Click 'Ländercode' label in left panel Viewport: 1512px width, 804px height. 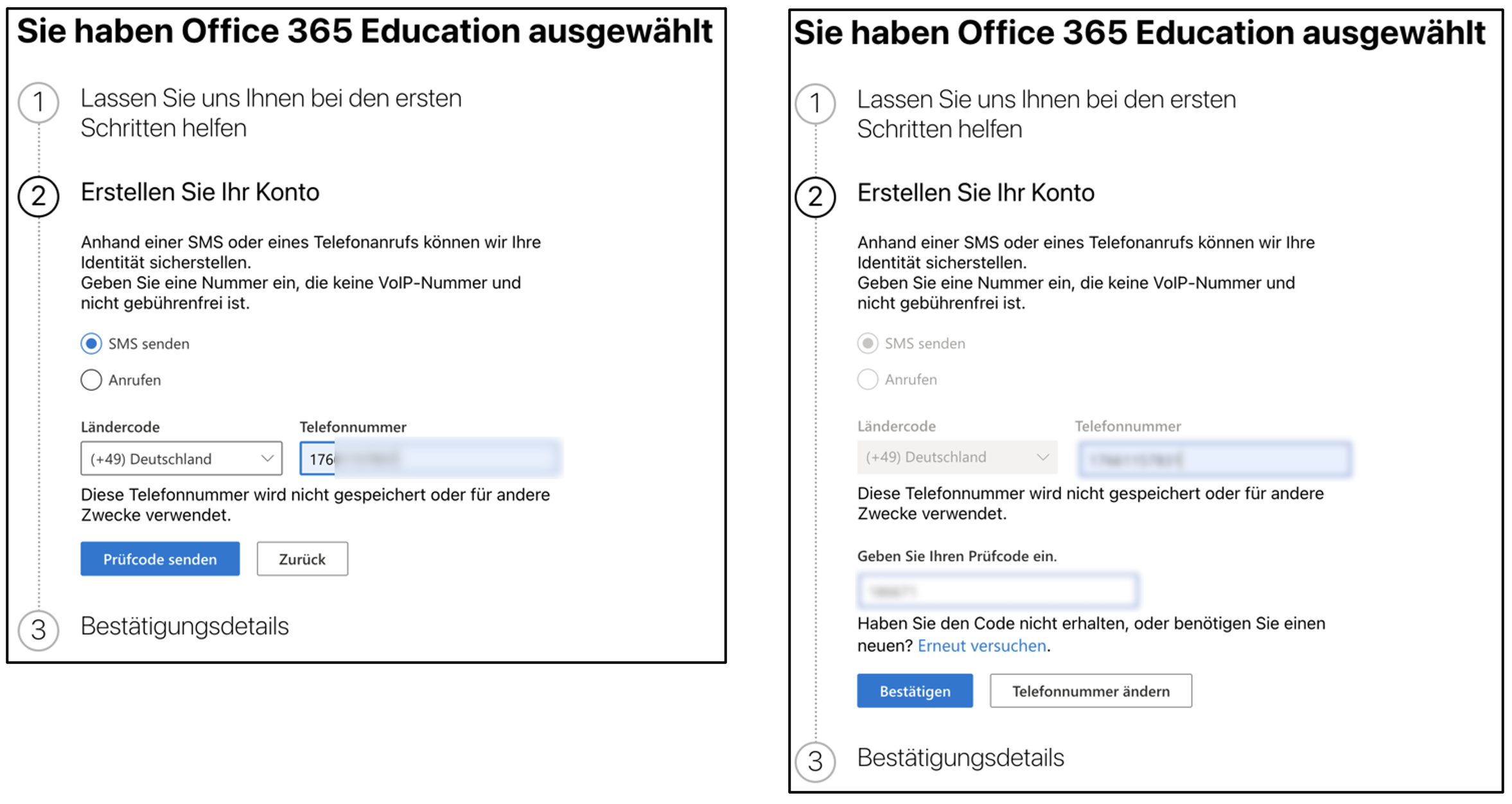tap(120, 427)
